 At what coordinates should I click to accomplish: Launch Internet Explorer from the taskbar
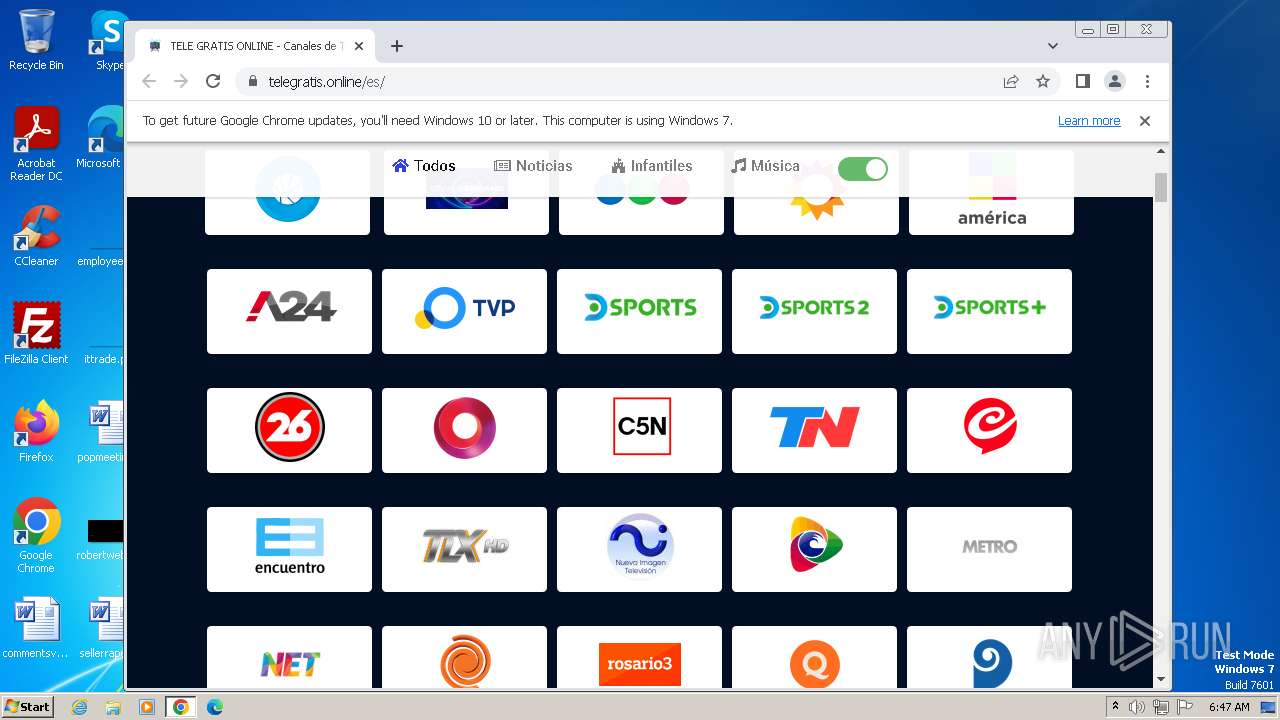coord(79,707)
